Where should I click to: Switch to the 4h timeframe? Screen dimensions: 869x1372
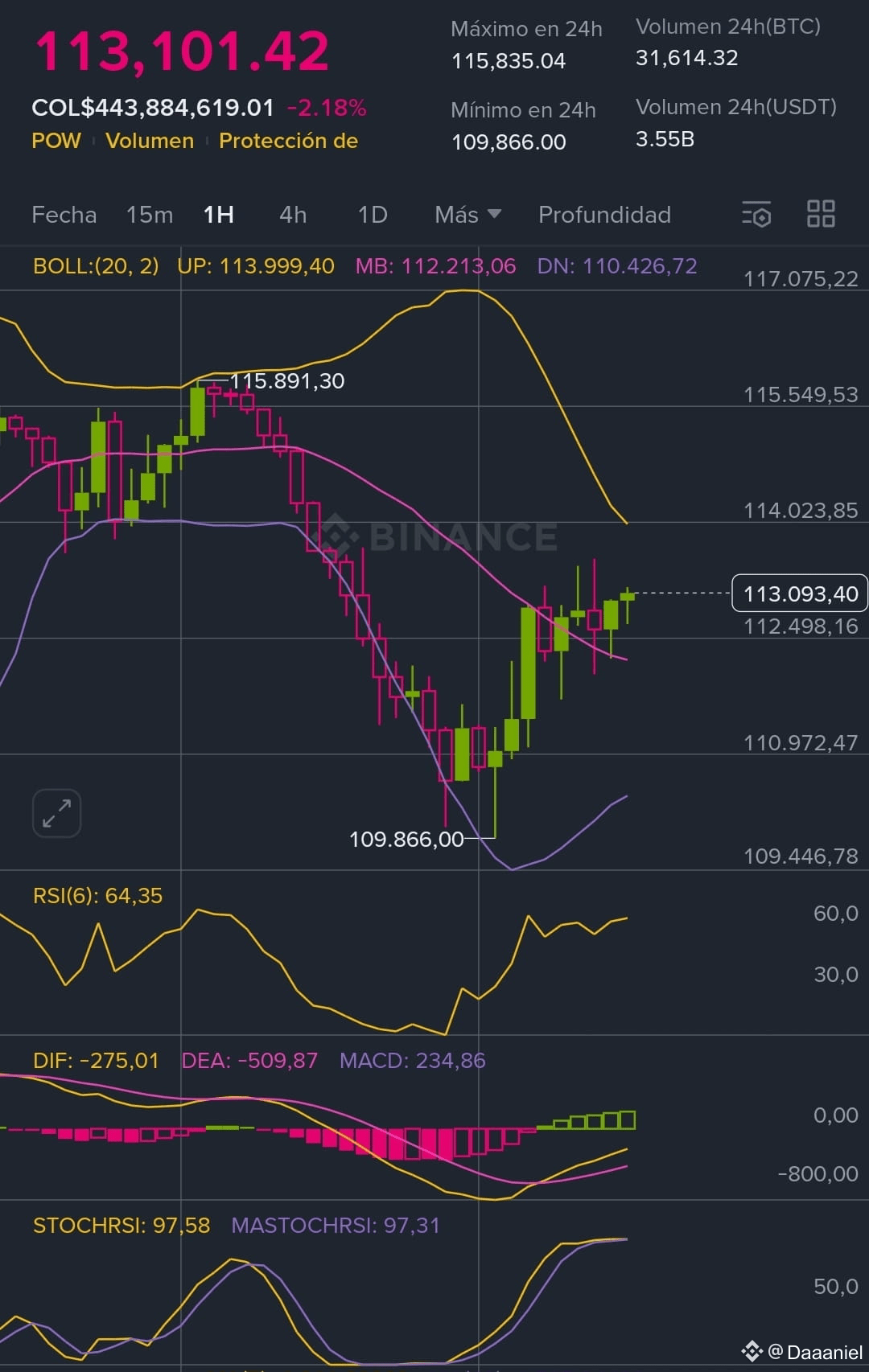coord(293,215)
